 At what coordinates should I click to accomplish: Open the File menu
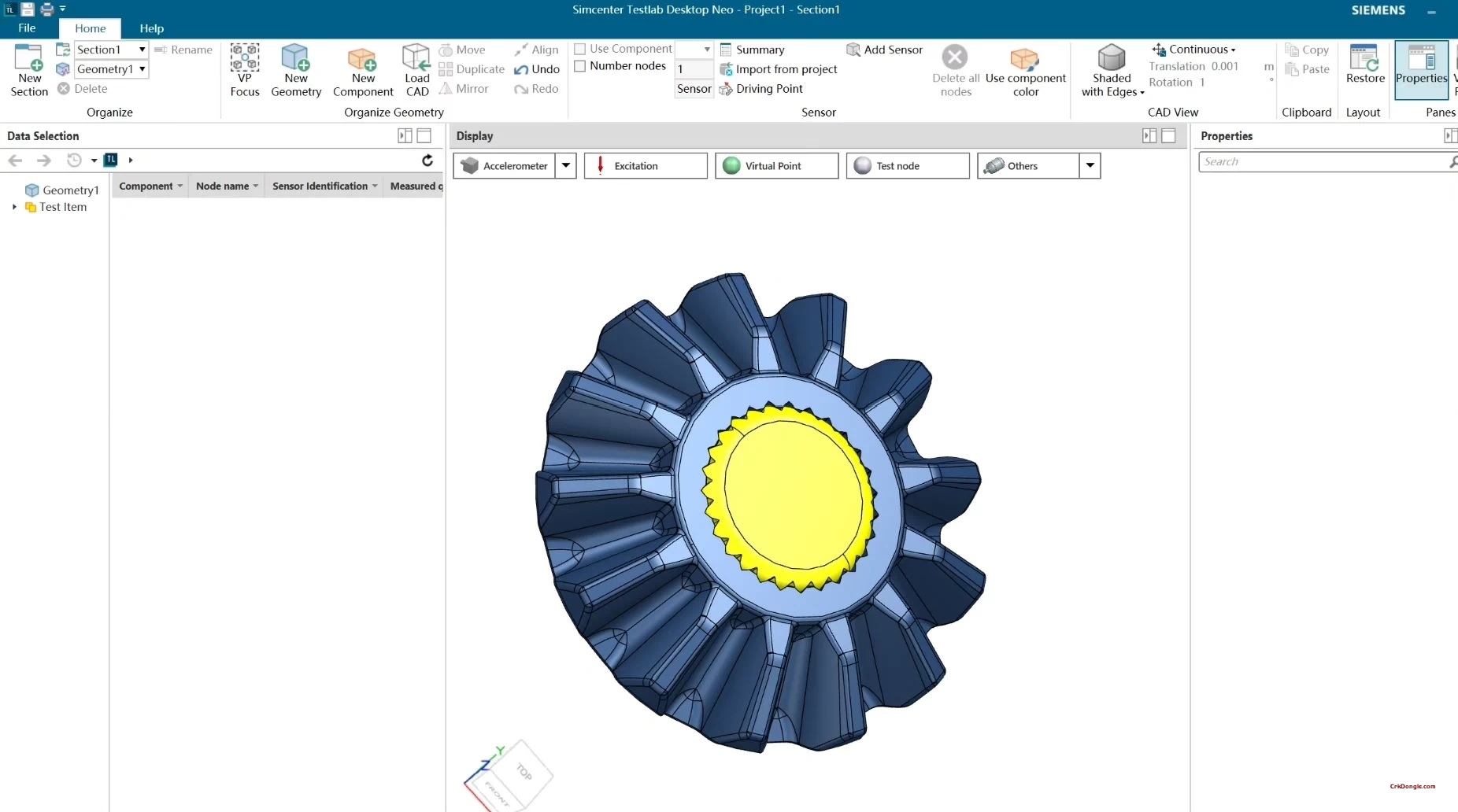coord(26,28)
